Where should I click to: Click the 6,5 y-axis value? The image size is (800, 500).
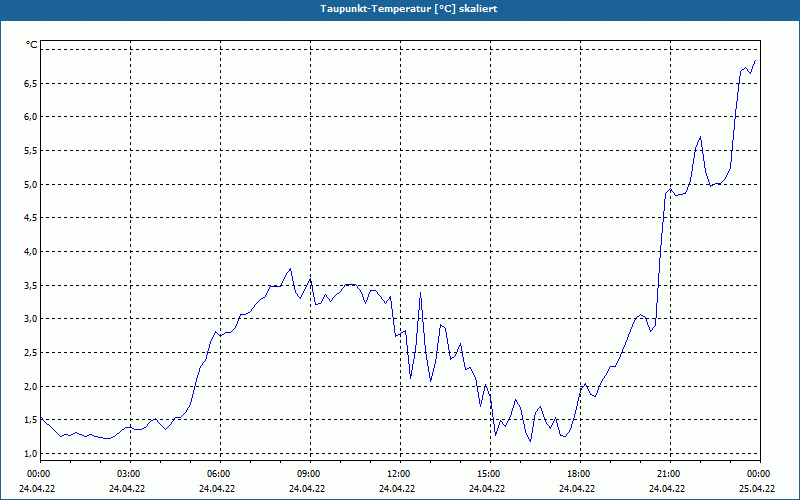(31, 83)
